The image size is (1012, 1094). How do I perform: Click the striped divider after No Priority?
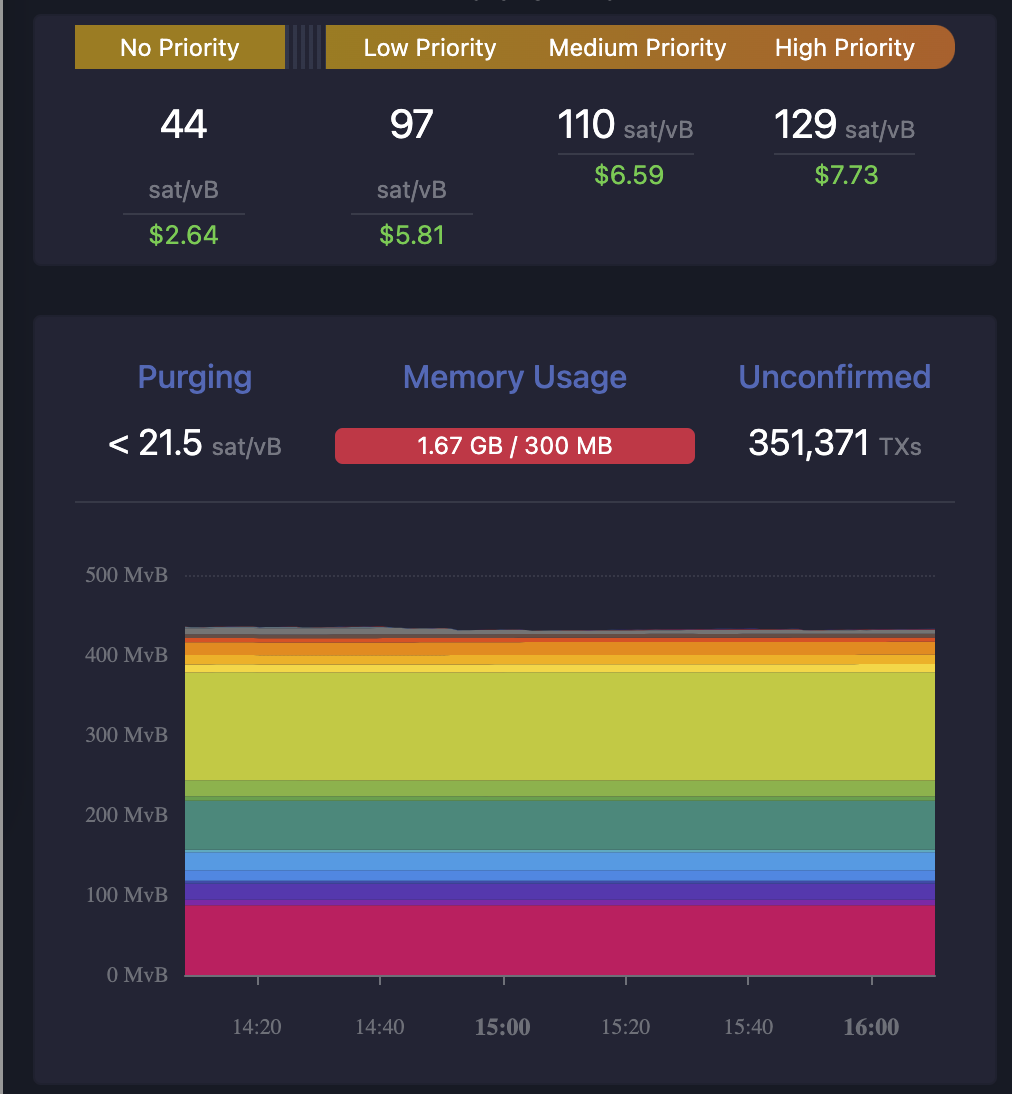click(x=306, y=48)
